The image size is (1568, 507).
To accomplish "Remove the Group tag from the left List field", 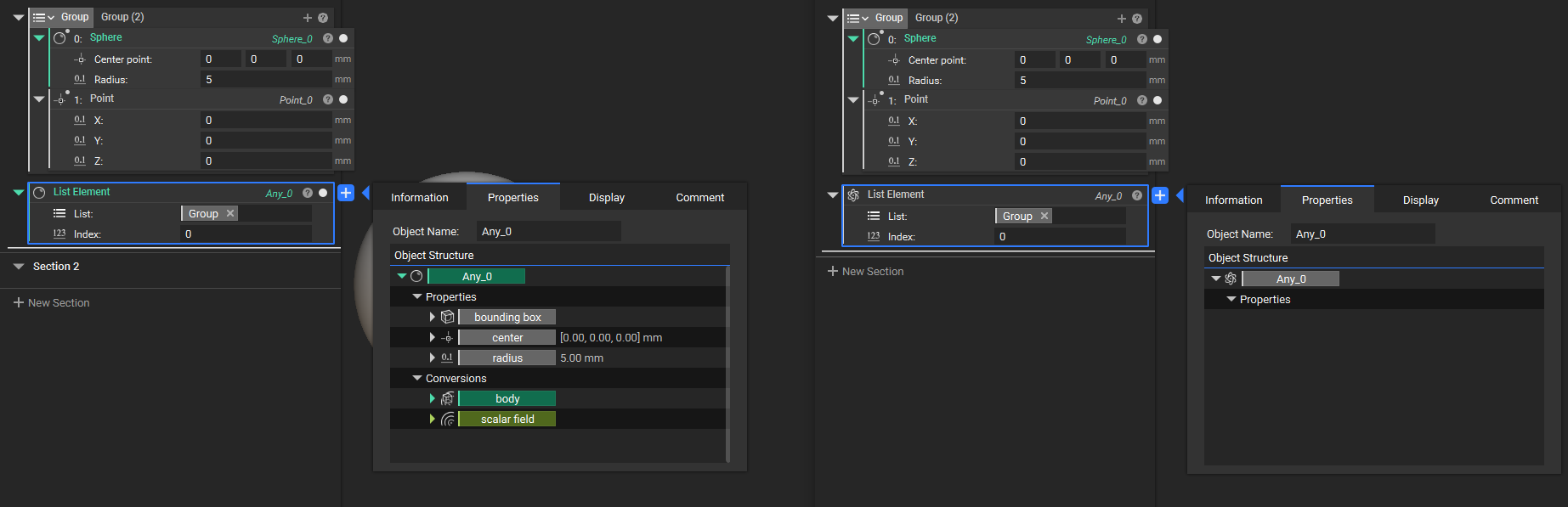I will point(230,213).
